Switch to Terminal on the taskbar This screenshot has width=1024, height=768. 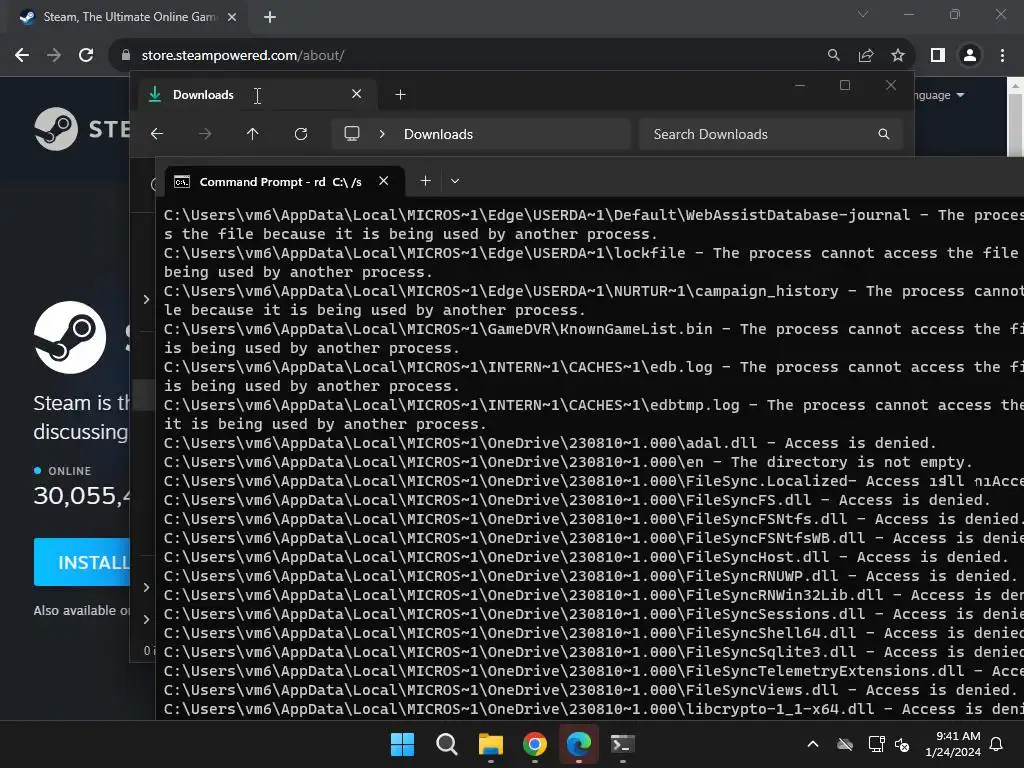coord(622,744)
